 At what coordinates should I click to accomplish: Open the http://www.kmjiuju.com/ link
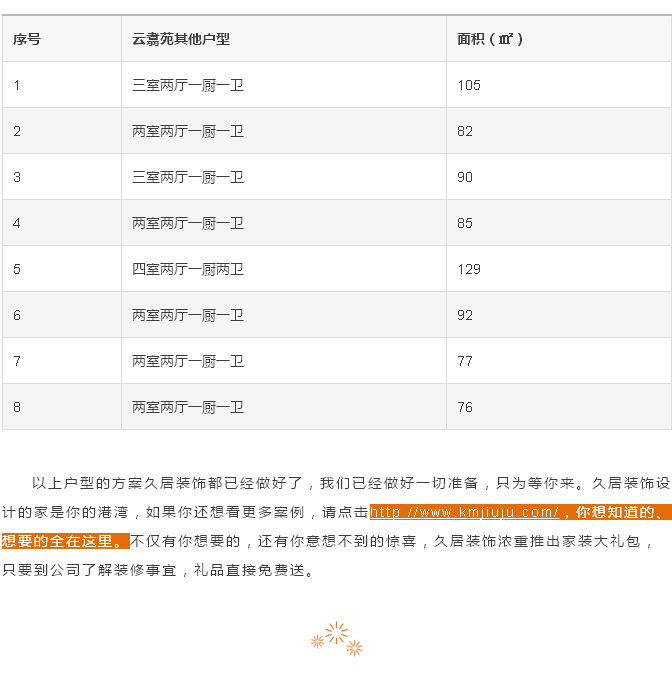click(x=464, y=512)
